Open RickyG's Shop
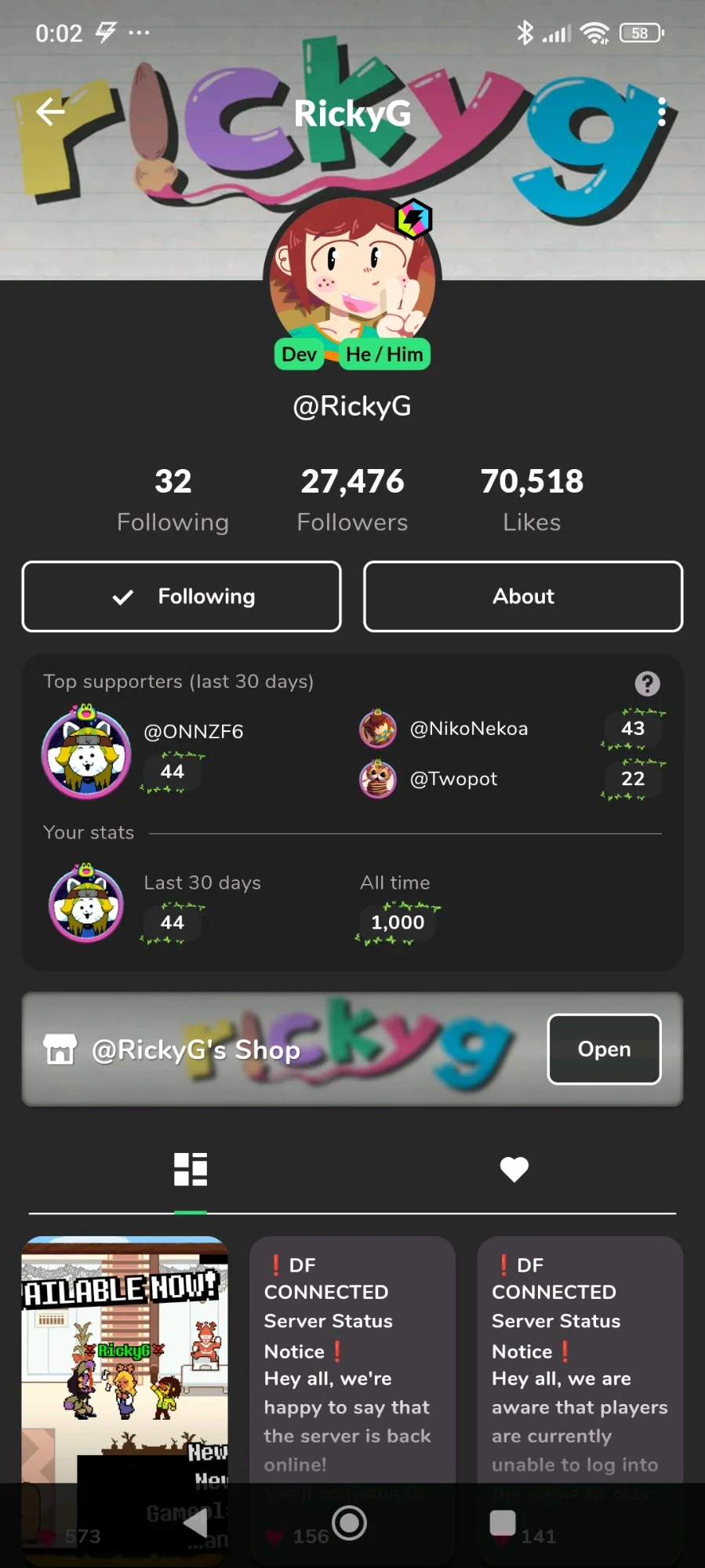 604,1049
